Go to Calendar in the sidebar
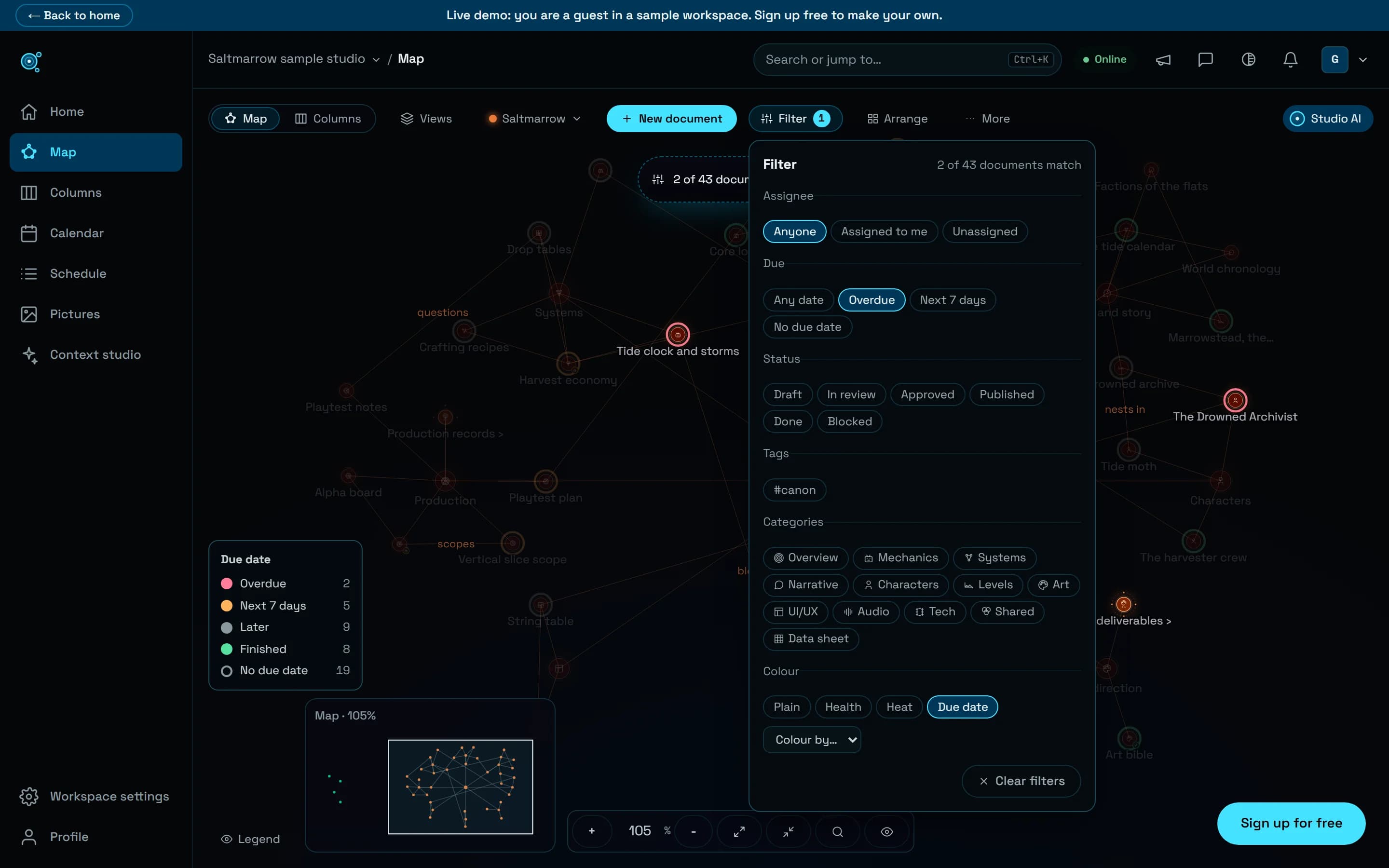 click(x=96, y=233)
